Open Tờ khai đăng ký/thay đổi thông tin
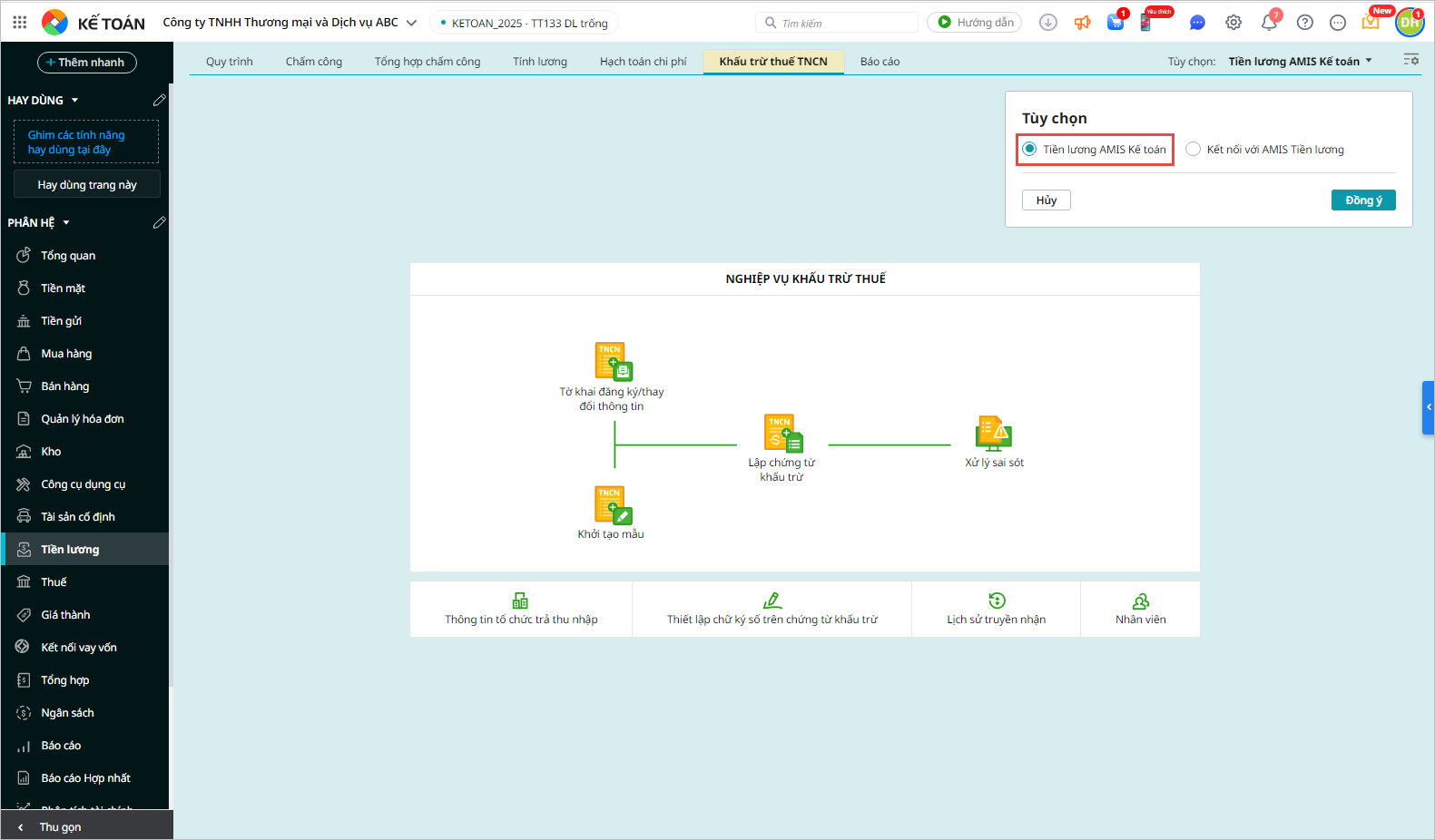The width and height of the screenshot is (1435, 840). tap(613, 361)
